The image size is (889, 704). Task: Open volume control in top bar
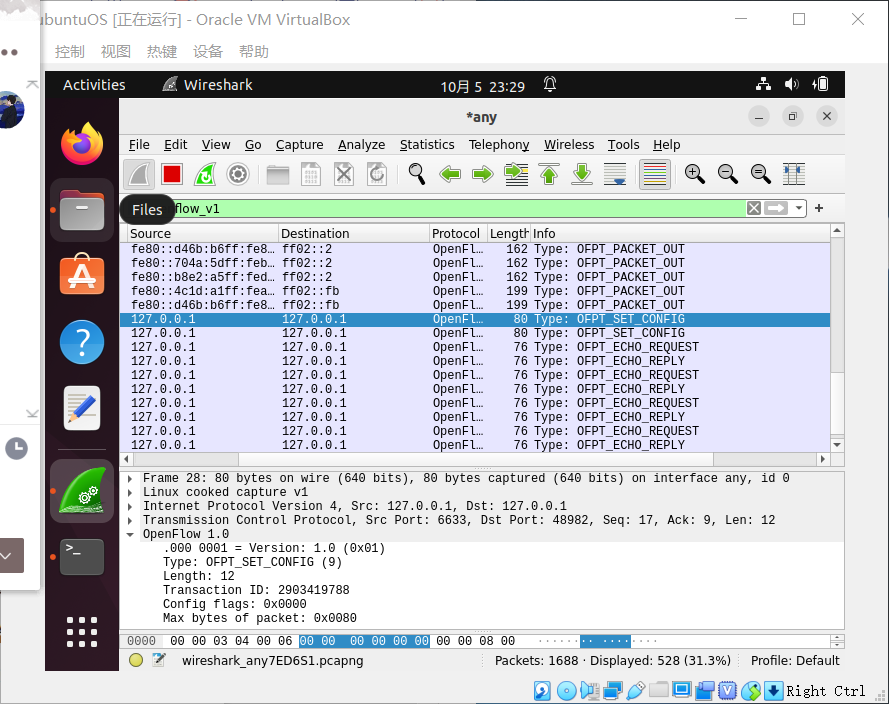tap(791, 84)
